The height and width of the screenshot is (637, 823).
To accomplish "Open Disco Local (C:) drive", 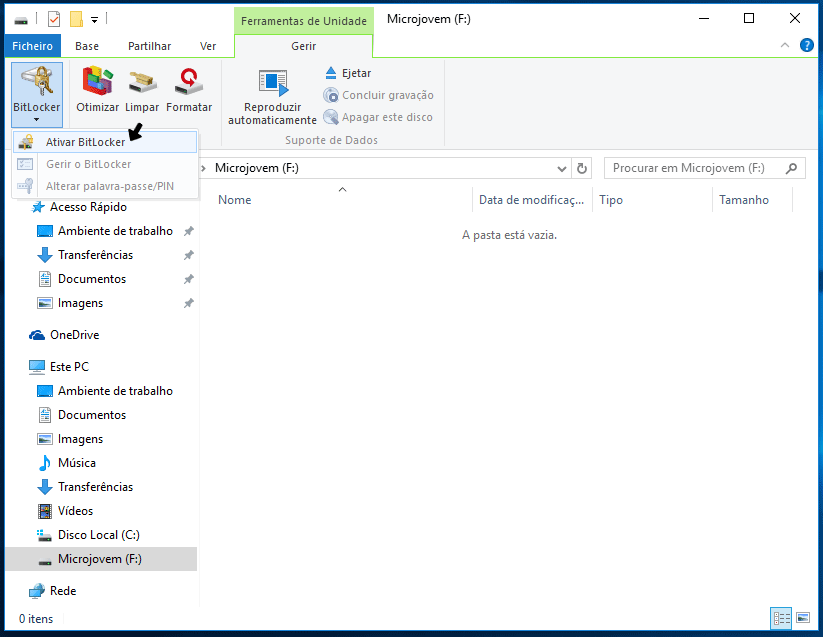I will (99, 535).
